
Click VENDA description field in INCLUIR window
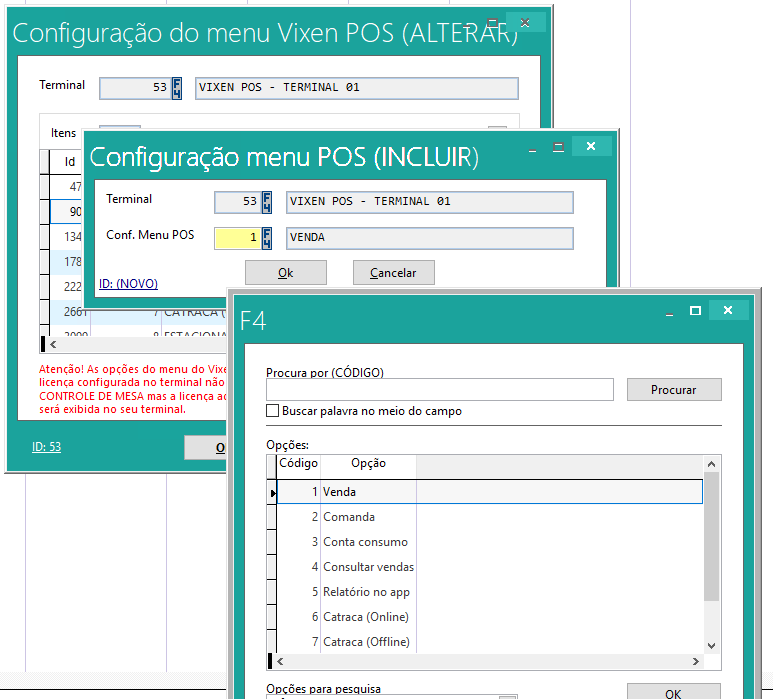point(429,238)
